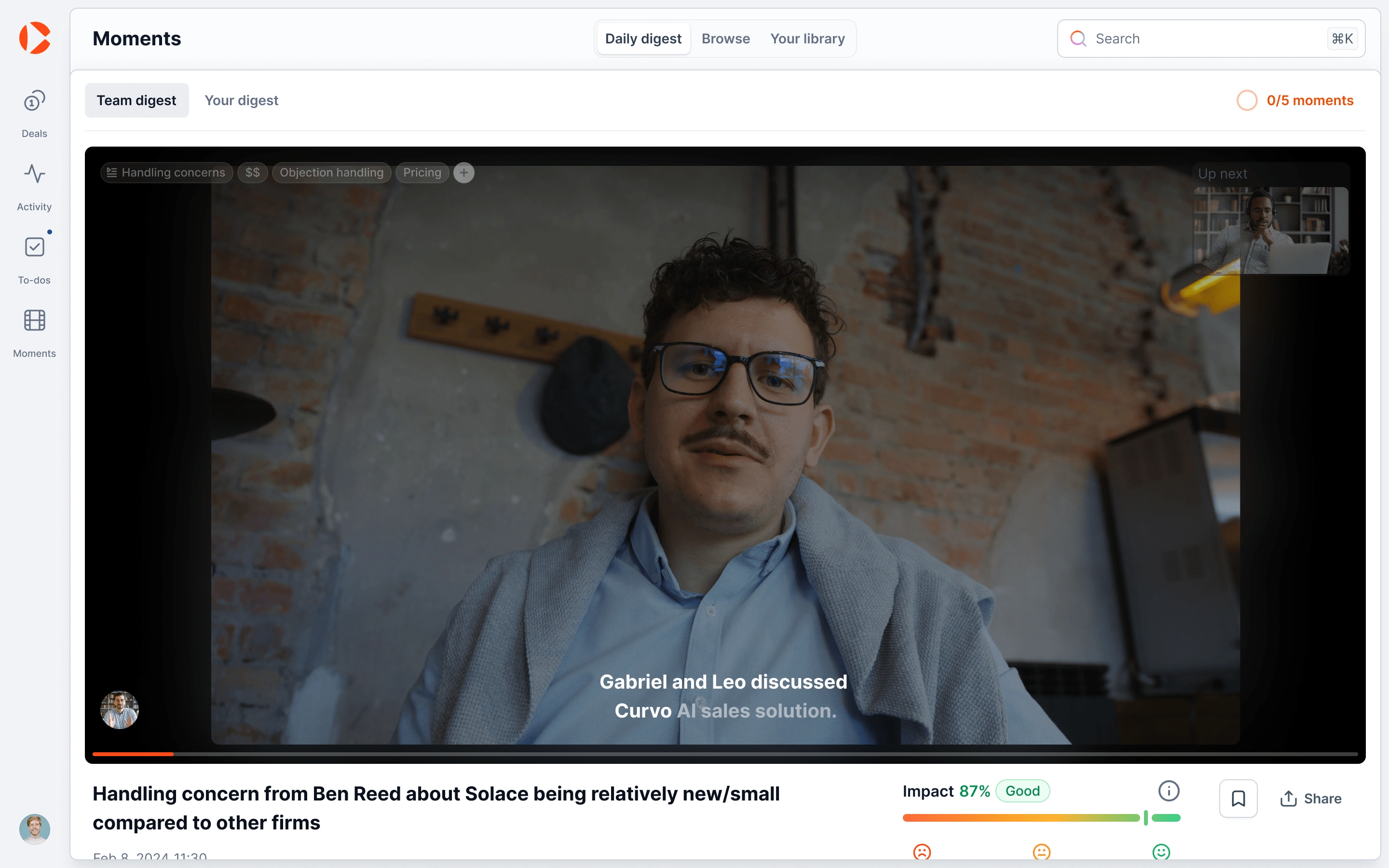The image size is (1389, 868).
Task: Open the Impact info icon
Action: (x=1168, y=790)
